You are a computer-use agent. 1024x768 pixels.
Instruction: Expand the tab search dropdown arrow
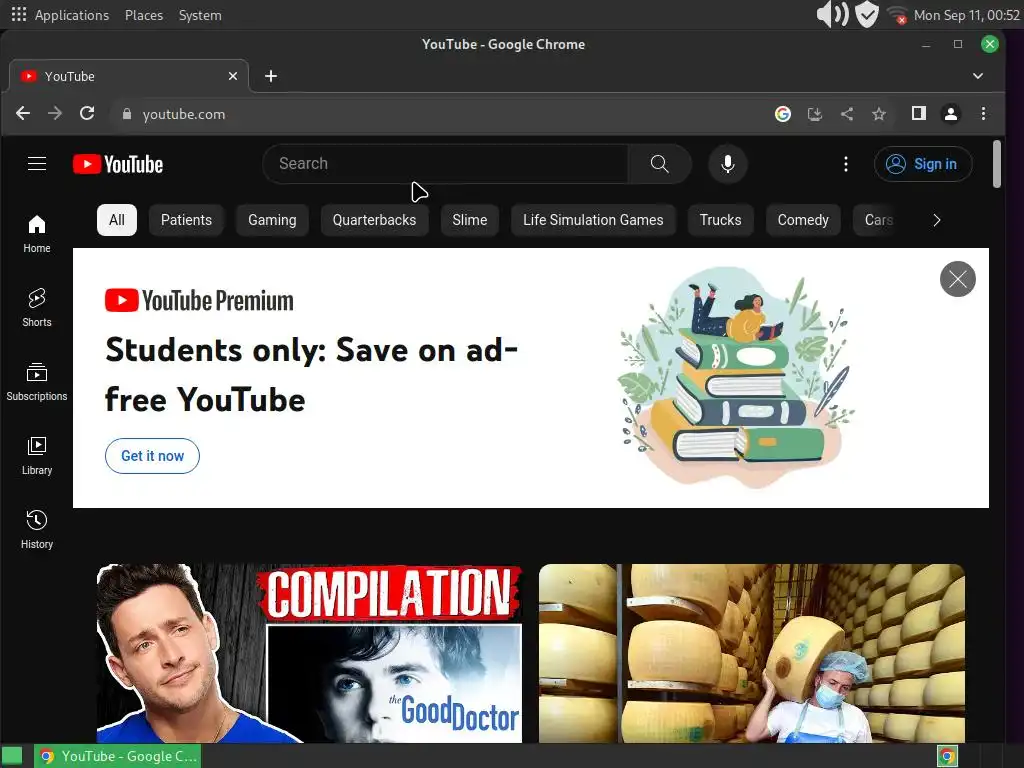click(978, 76)
